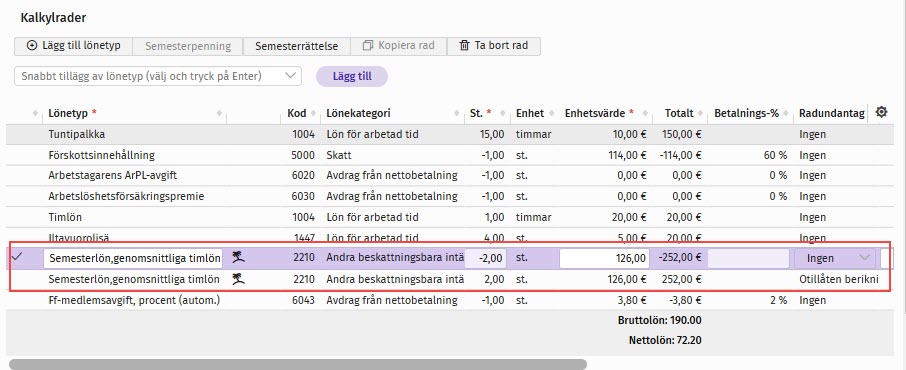Click the -3,80 € total cell
The width and height of the screenshot is (906, 370).
684,300
